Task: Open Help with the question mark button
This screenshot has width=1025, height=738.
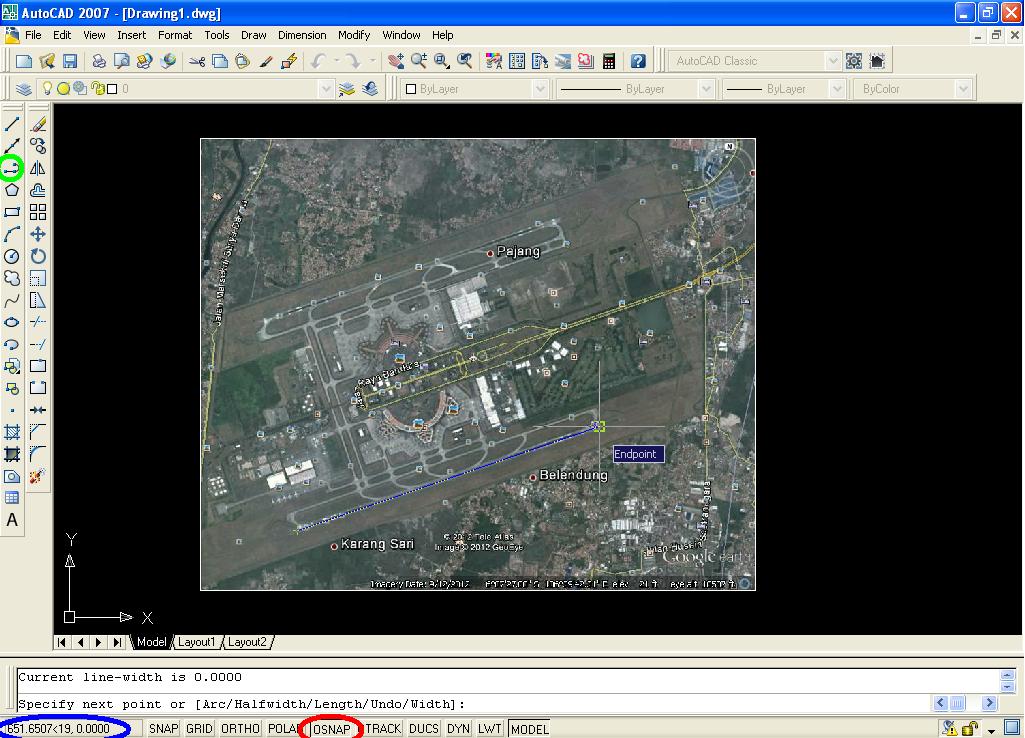Action: point(638,60)
